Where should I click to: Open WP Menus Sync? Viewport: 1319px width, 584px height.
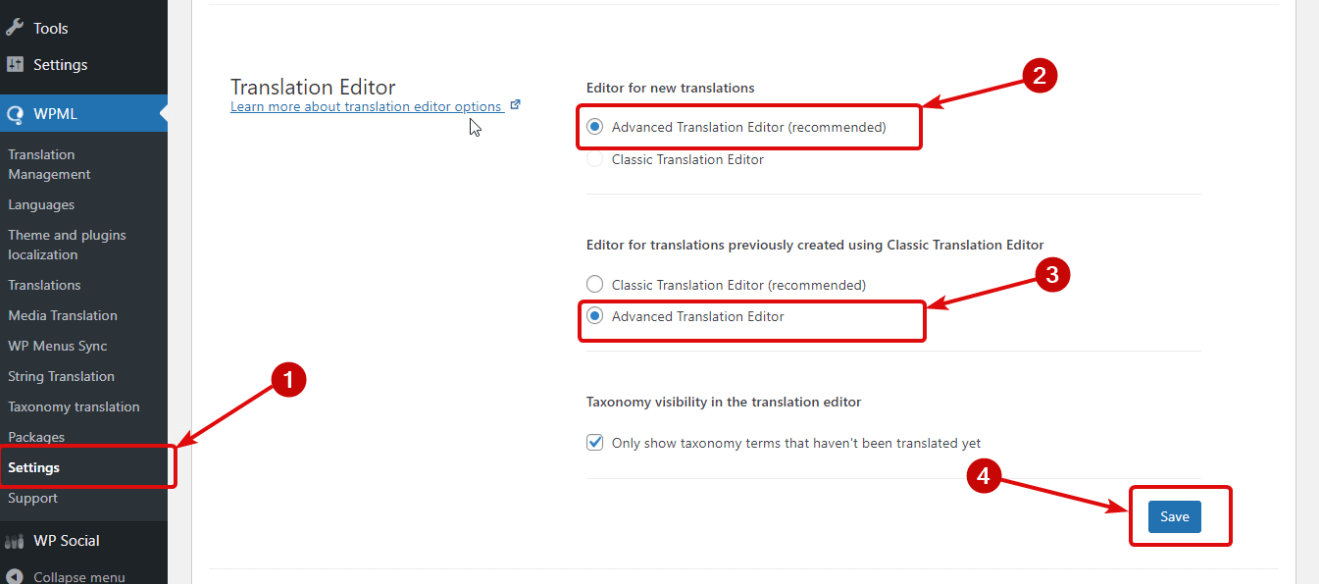click(x=57, y=346)
